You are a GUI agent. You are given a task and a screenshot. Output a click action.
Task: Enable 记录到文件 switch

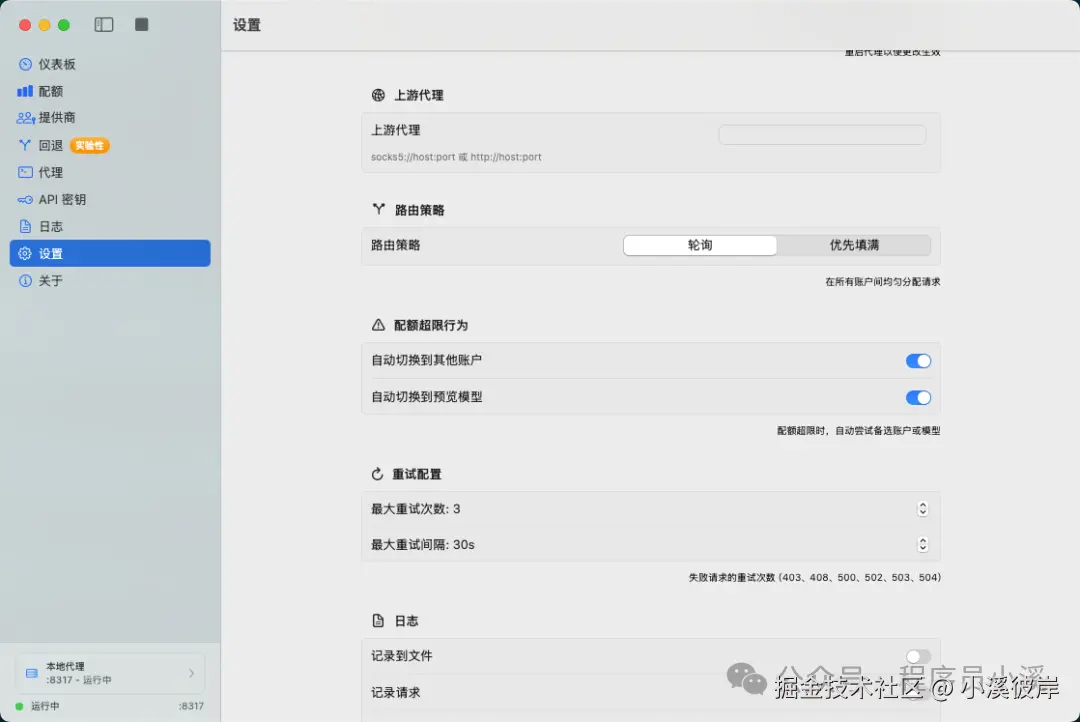click(918, 656)
